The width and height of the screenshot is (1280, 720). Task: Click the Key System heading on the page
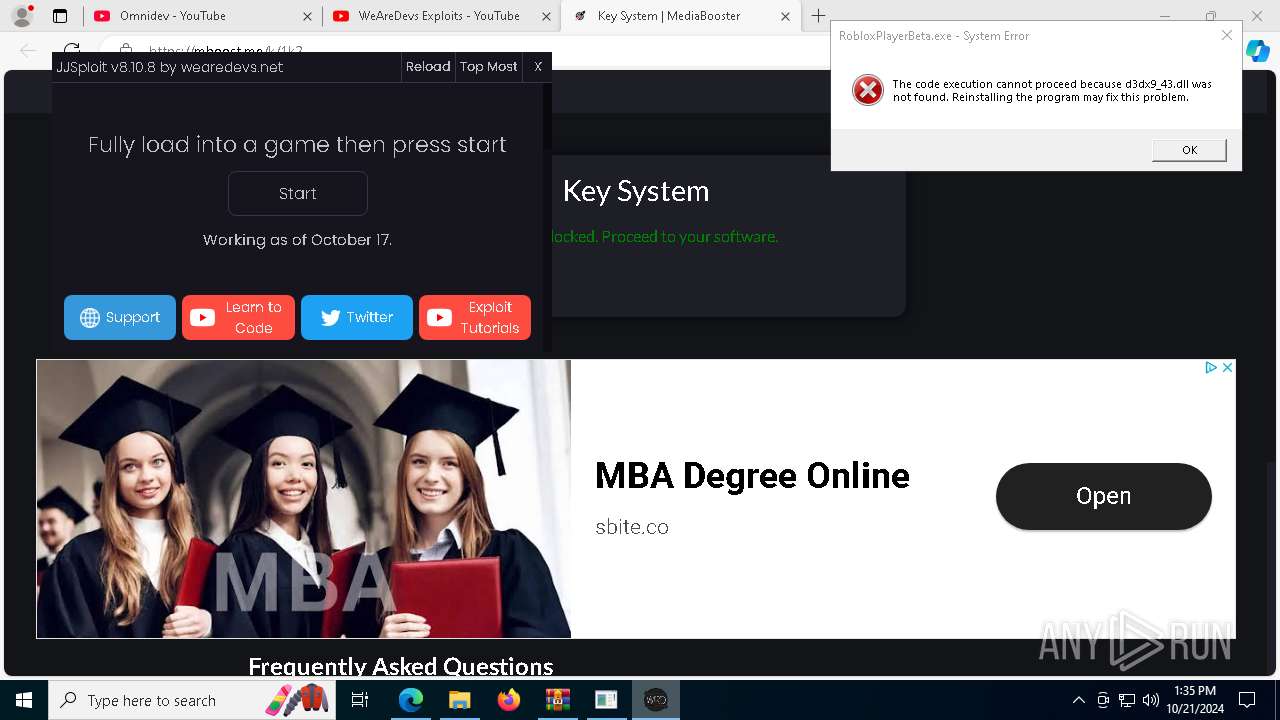(636, 191)
